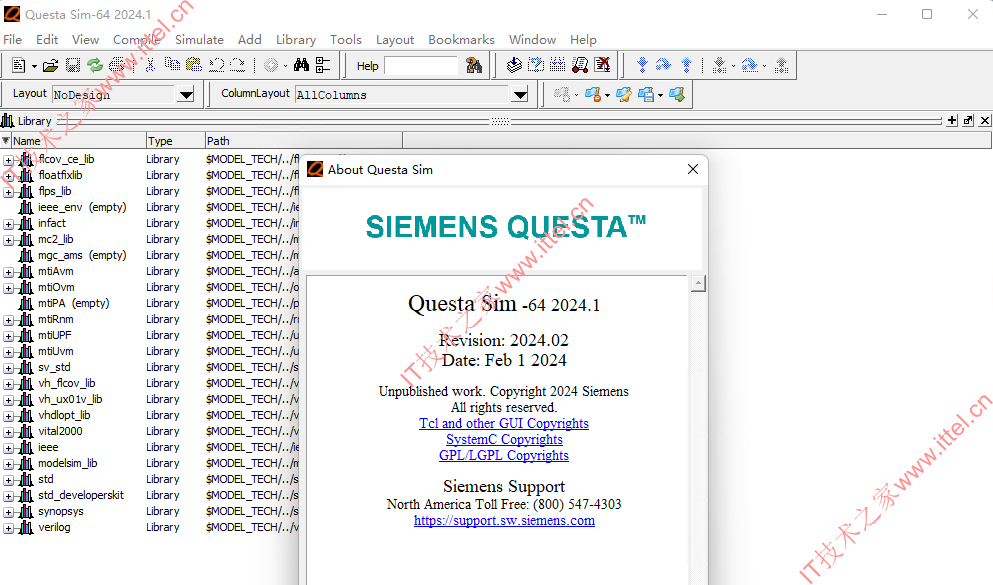The height and width of the screenshot is (585, 993).
Task: Expand the mtiUvm library node
Action: (8, 352)
